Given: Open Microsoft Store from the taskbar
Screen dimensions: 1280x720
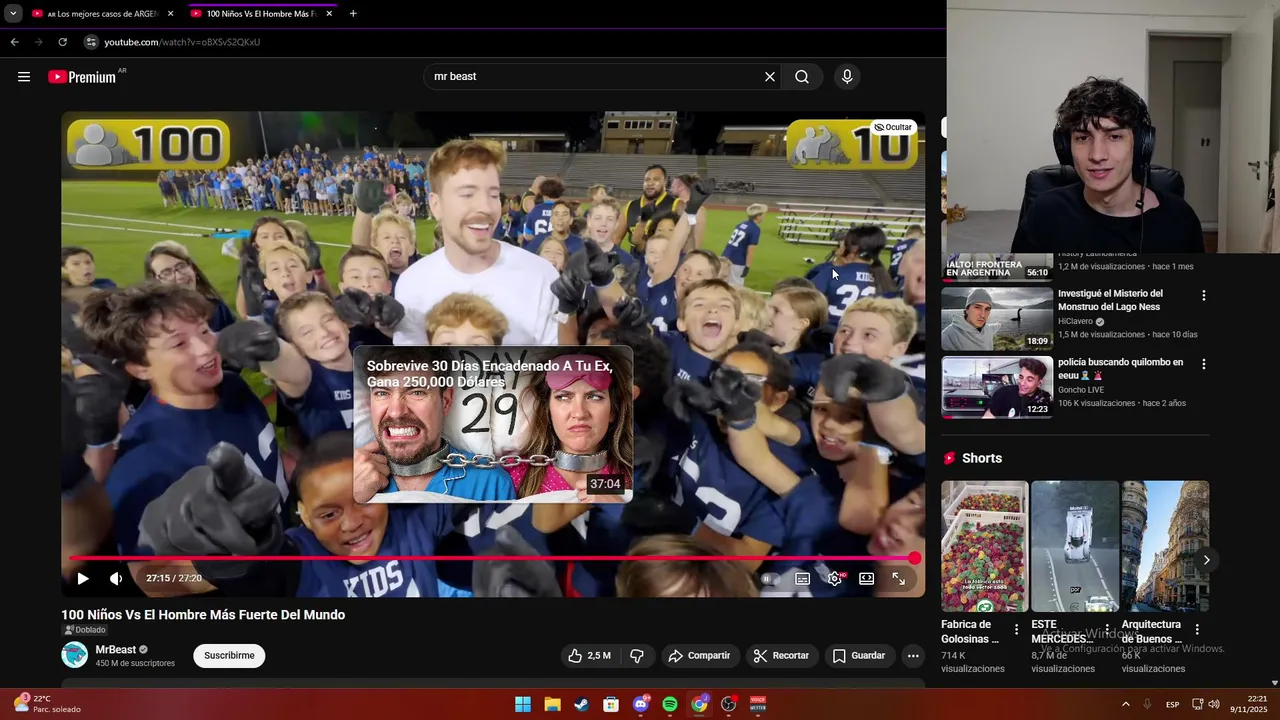Looking at the screenshot, I should 611,705.
